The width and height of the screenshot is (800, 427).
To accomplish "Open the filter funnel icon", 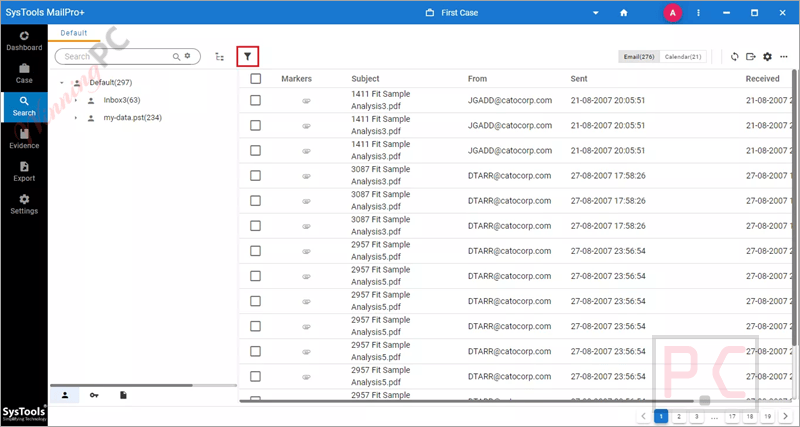I will coord(247,57).
